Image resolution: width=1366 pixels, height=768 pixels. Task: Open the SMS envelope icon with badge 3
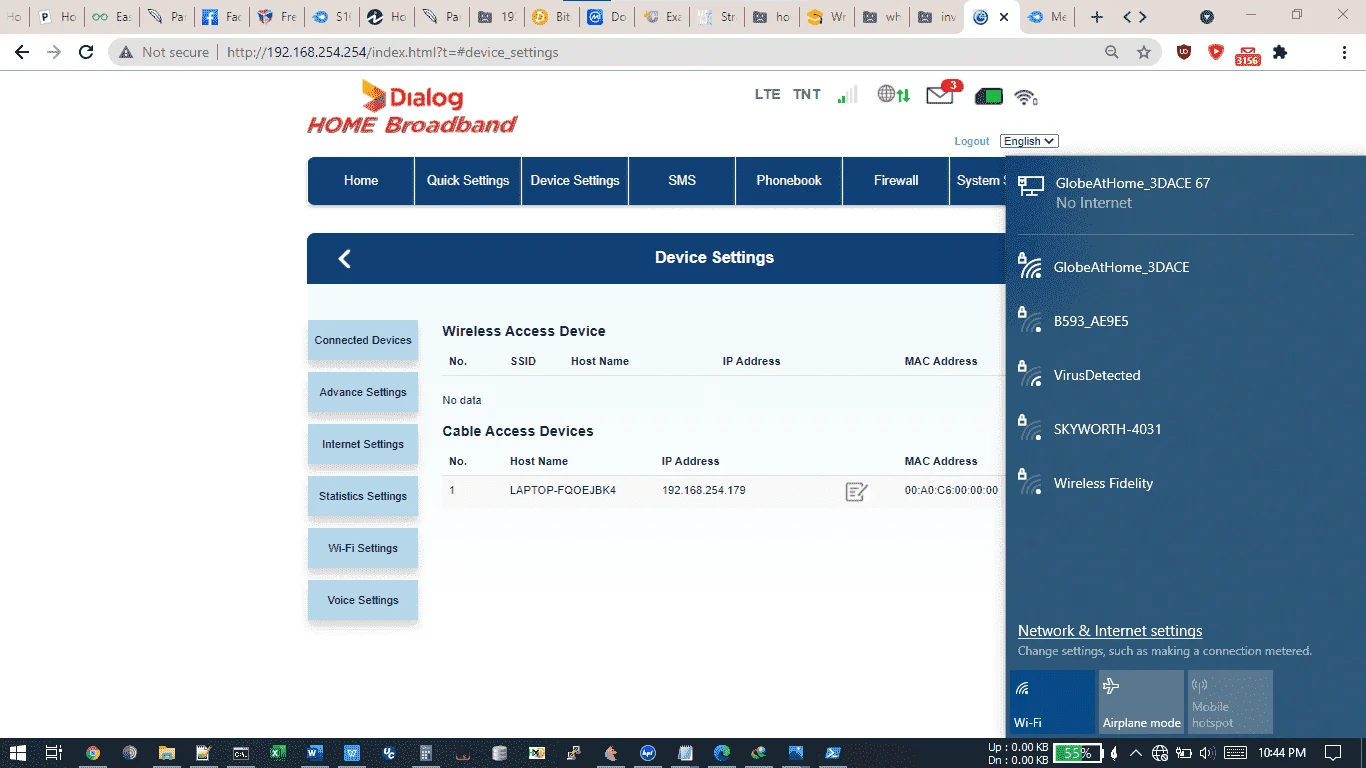coord(942,94)
